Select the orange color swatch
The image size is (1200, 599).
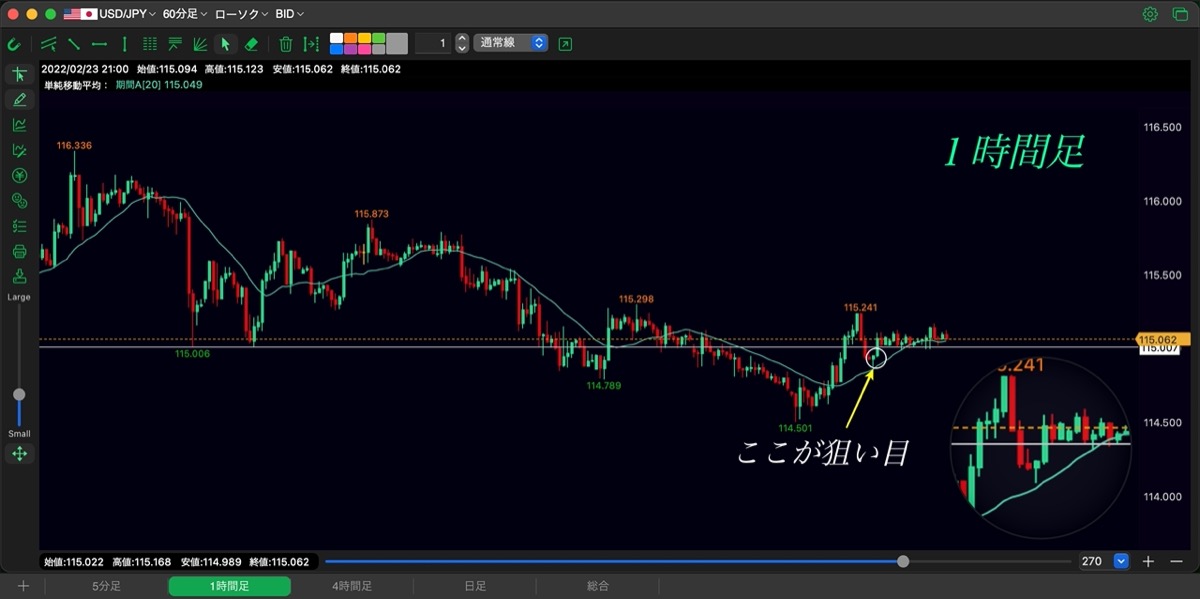tap(350, 38)
